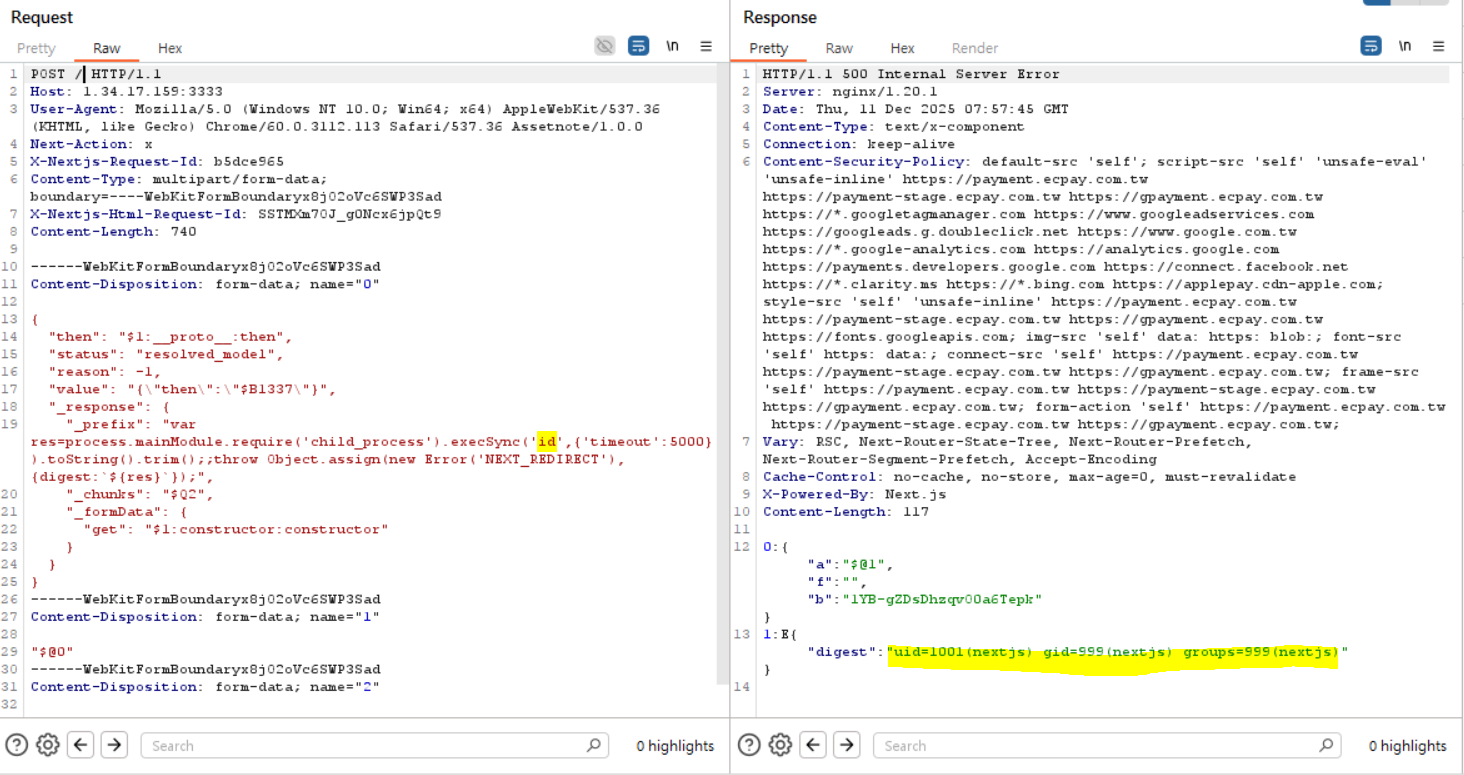This screenshot has width=1464, height=775.
Task: Click the "Server: nginx/1.20.1" response header
Action: coord(850,91)
